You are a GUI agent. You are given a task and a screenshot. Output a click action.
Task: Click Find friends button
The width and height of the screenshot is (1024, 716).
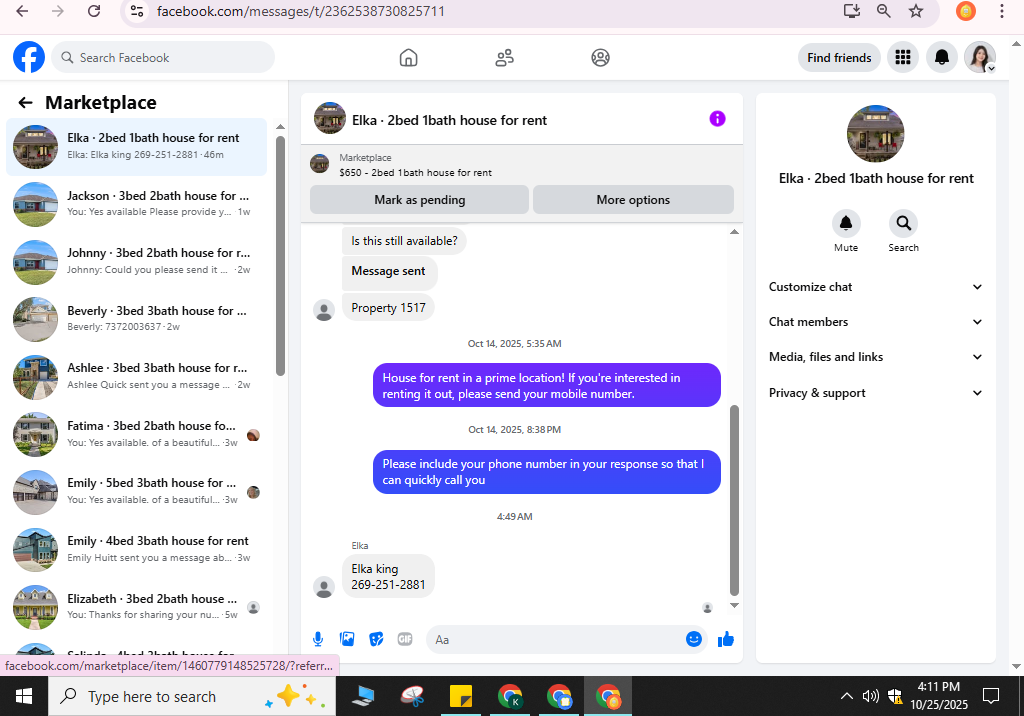point(839,57)
